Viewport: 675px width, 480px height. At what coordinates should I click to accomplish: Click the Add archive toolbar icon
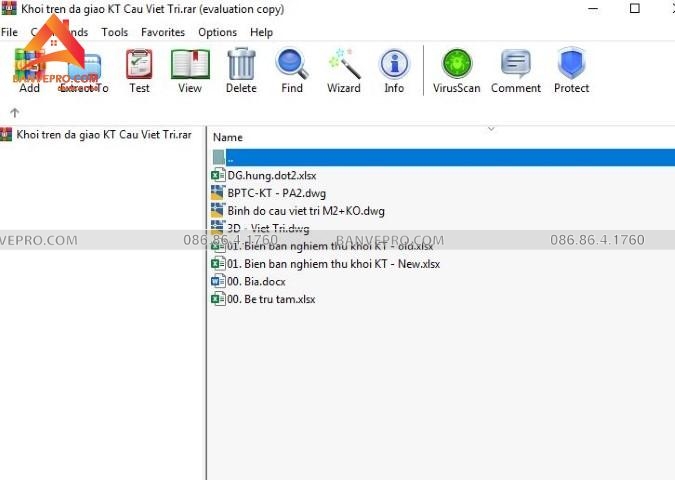(x=29, y=65)
